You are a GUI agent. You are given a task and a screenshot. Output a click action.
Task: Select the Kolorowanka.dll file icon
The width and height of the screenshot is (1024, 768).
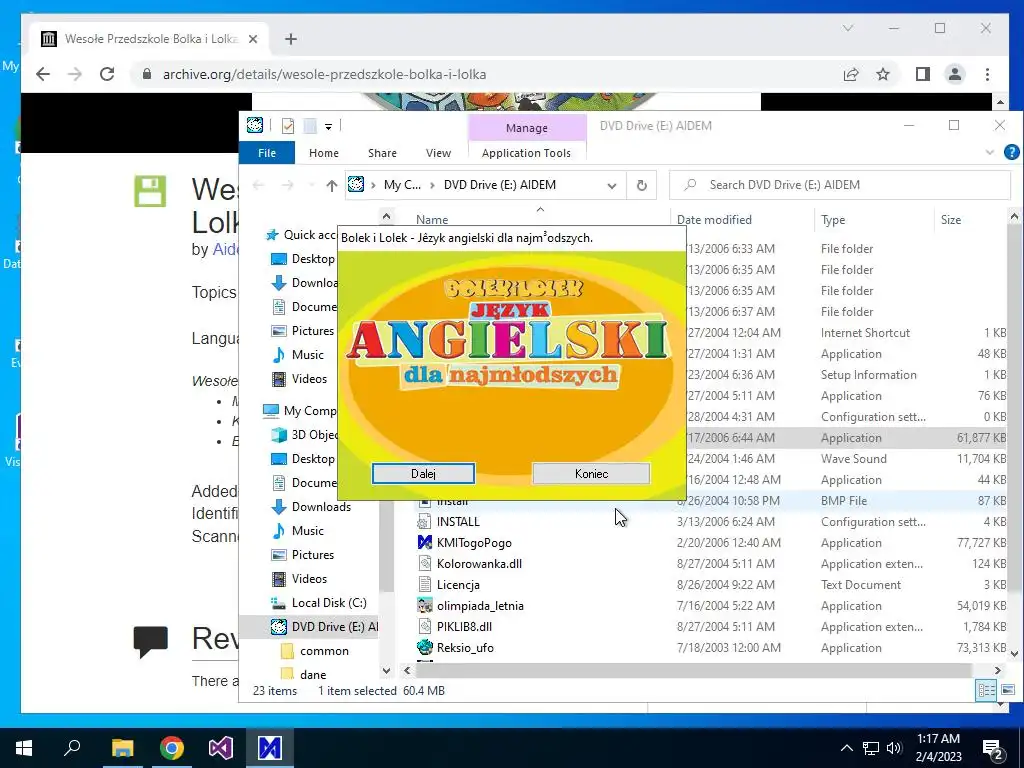pos(425,564)
